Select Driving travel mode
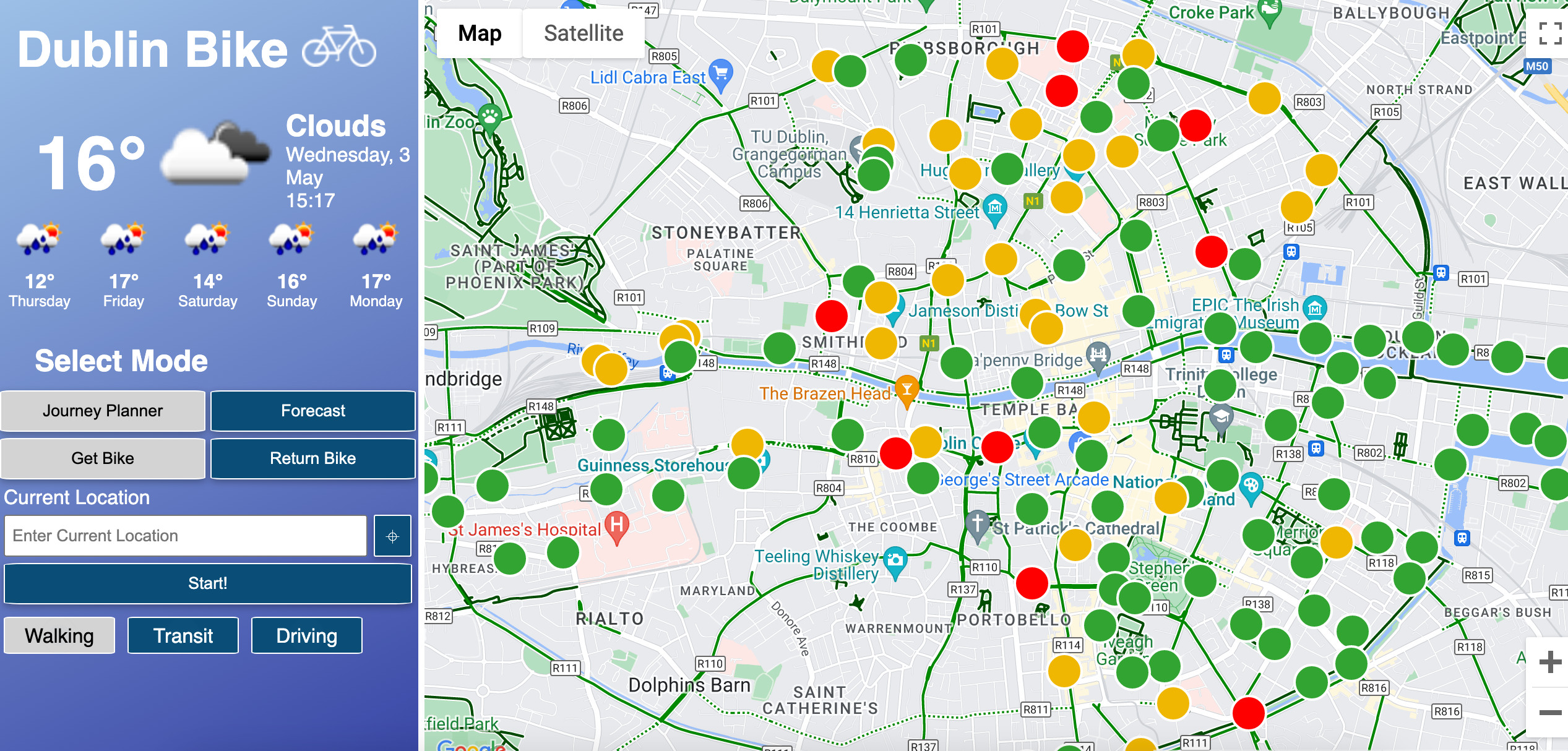 (306, 635)
